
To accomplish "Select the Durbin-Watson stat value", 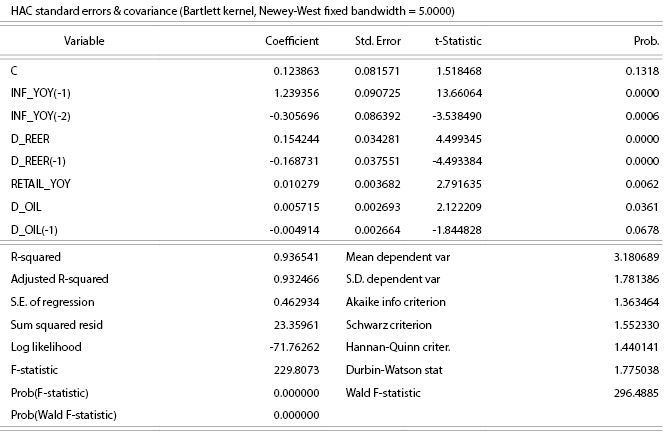I will tap(635, 370).
